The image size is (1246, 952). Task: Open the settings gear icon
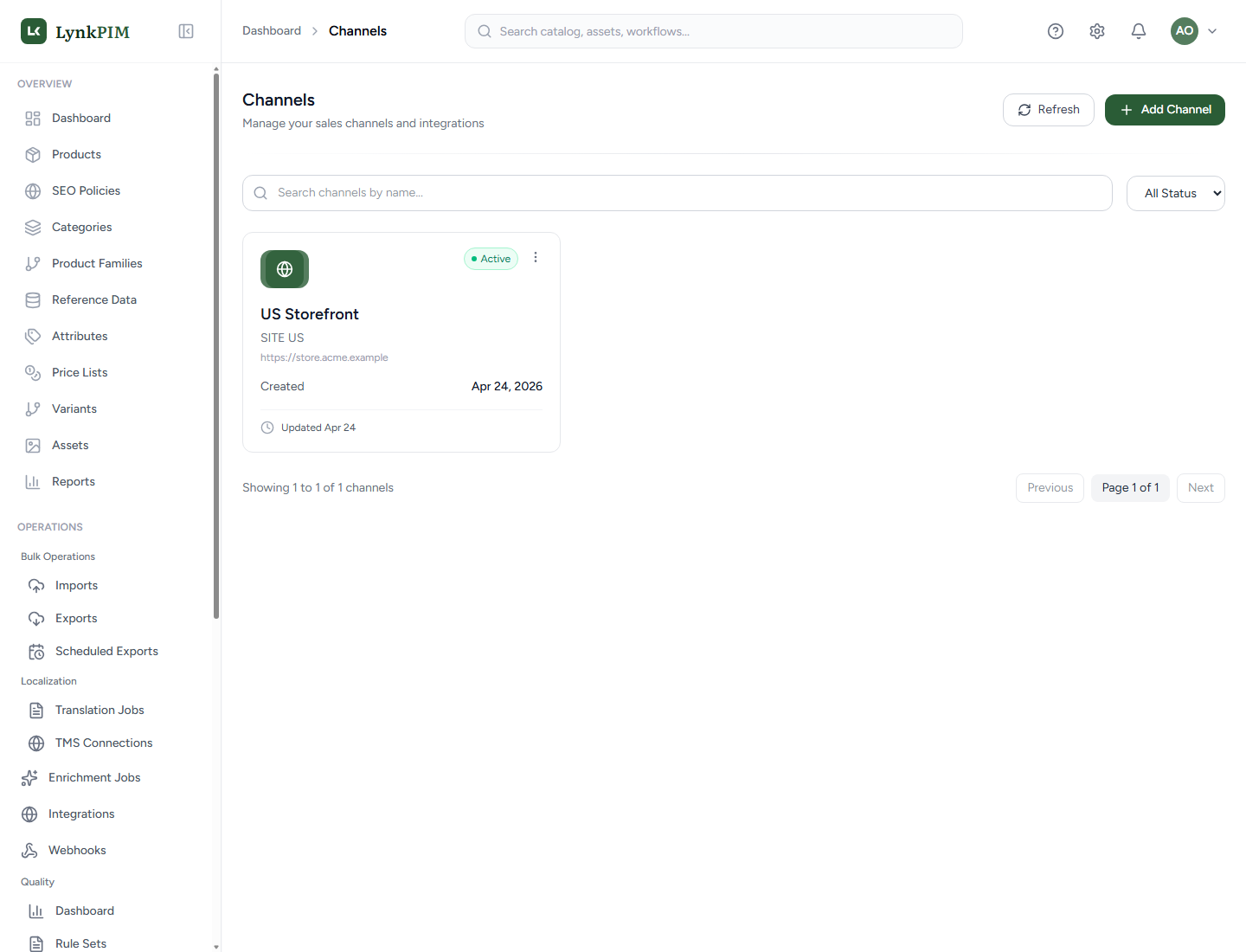(1097, 31)
